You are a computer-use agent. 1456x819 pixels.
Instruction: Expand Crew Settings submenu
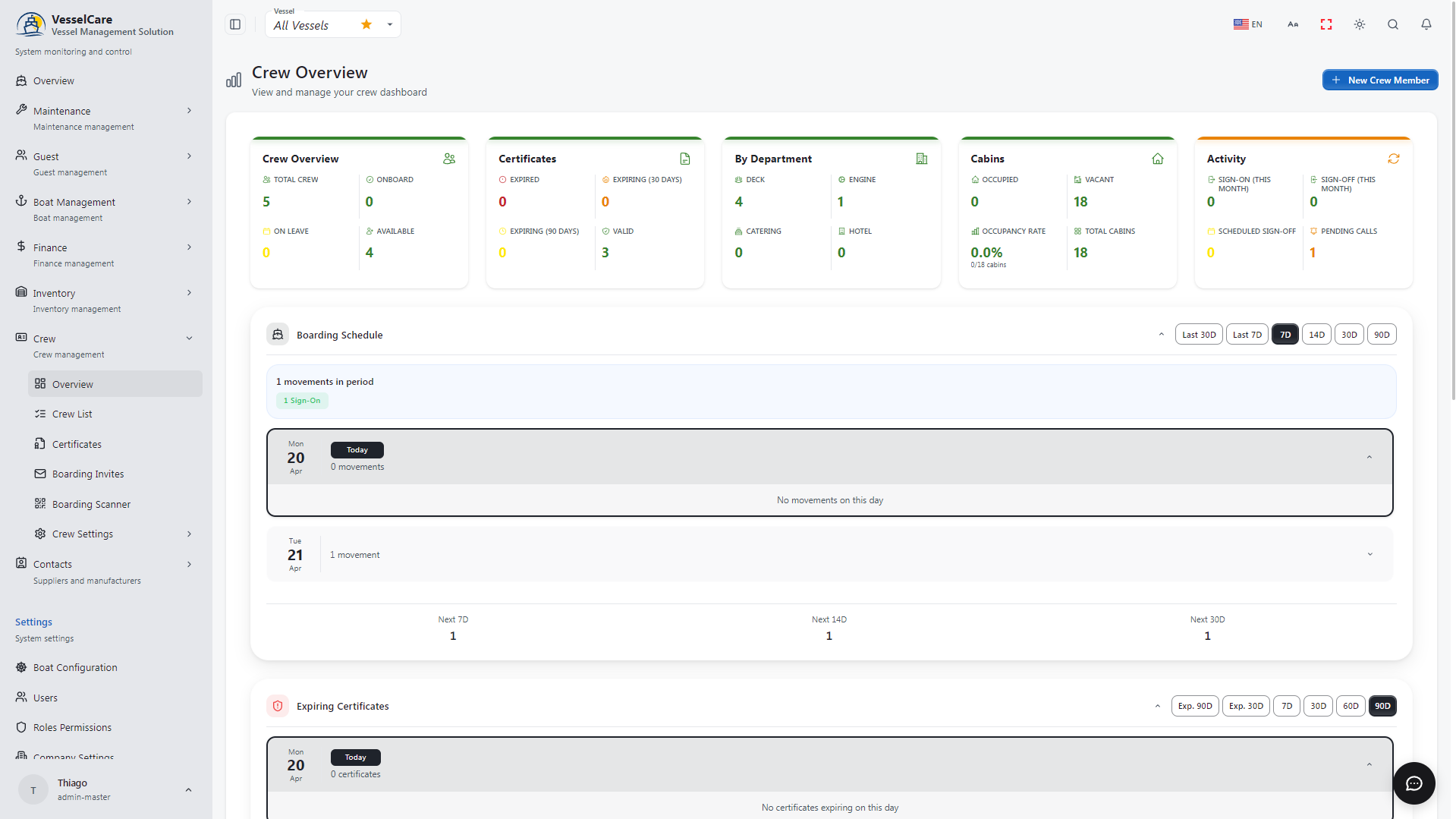pos(115,534)
